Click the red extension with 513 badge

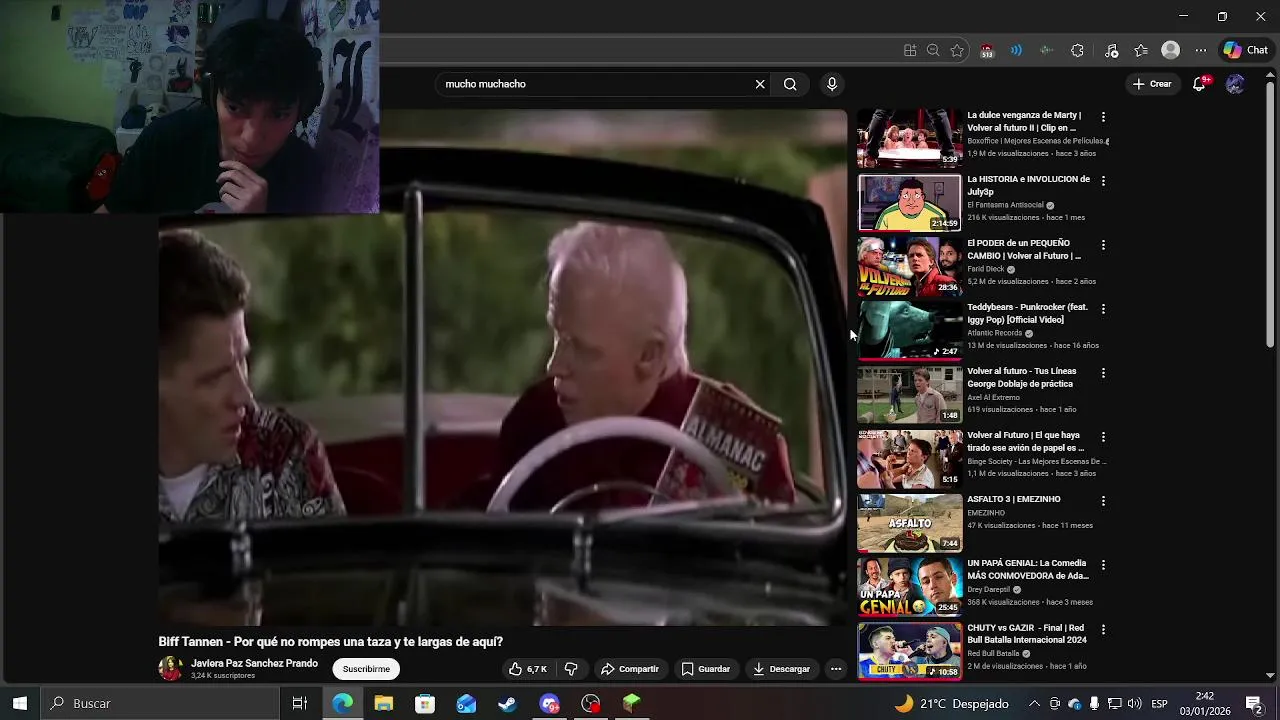(x=987, y=51)
